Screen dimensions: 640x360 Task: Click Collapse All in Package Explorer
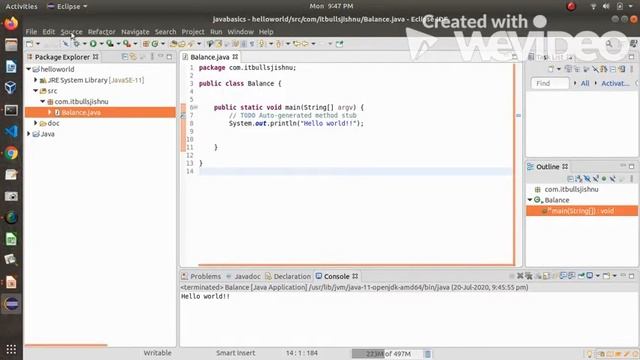pyautogui.click(x=125, y=57)
